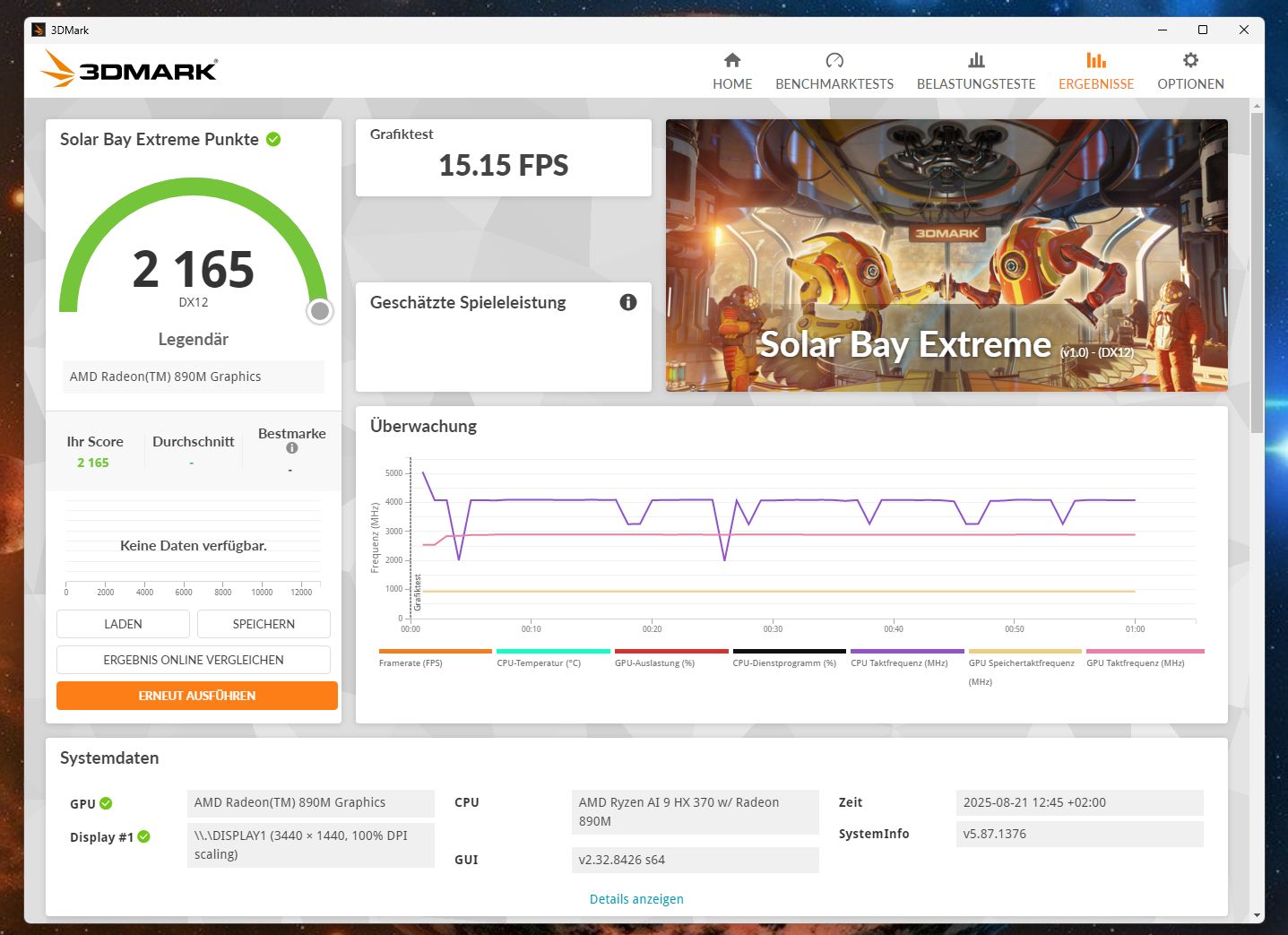The height and width of the screenshot is (935, 1288).
Task: Click the Optionen gear icon
Action: point(1190,60)
